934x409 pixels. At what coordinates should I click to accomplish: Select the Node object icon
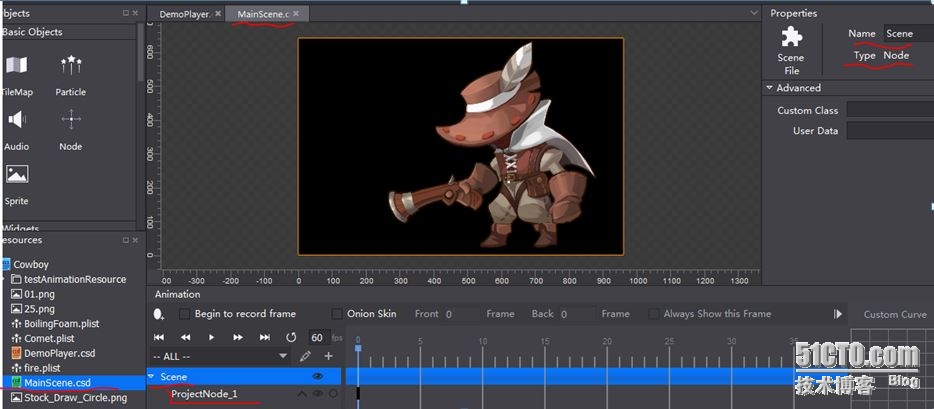point(71,119)
